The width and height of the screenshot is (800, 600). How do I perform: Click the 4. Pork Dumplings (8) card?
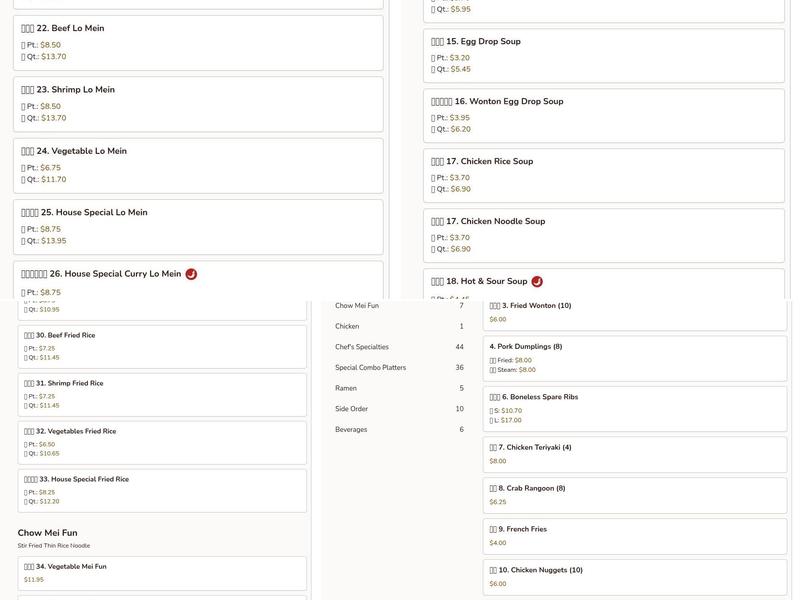[634, 358]
